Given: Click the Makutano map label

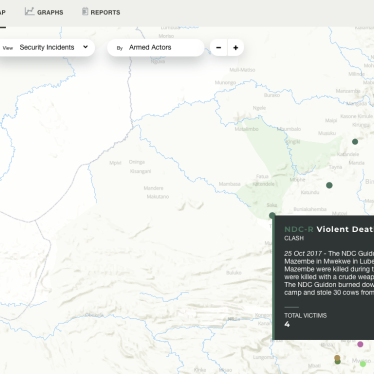Looking at the screenshot, I should [158, 197].
